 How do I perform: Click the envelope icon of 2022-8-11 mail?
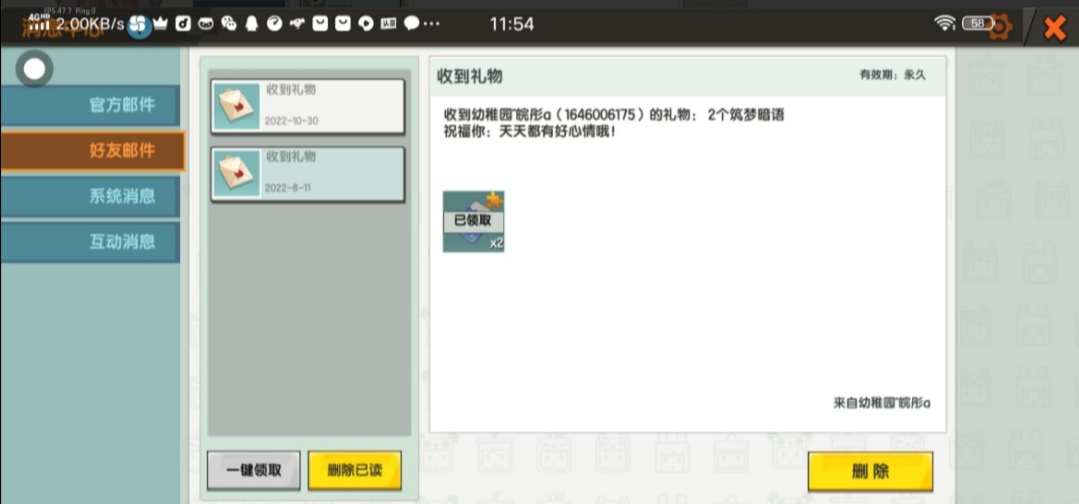(x=237, y=174)
